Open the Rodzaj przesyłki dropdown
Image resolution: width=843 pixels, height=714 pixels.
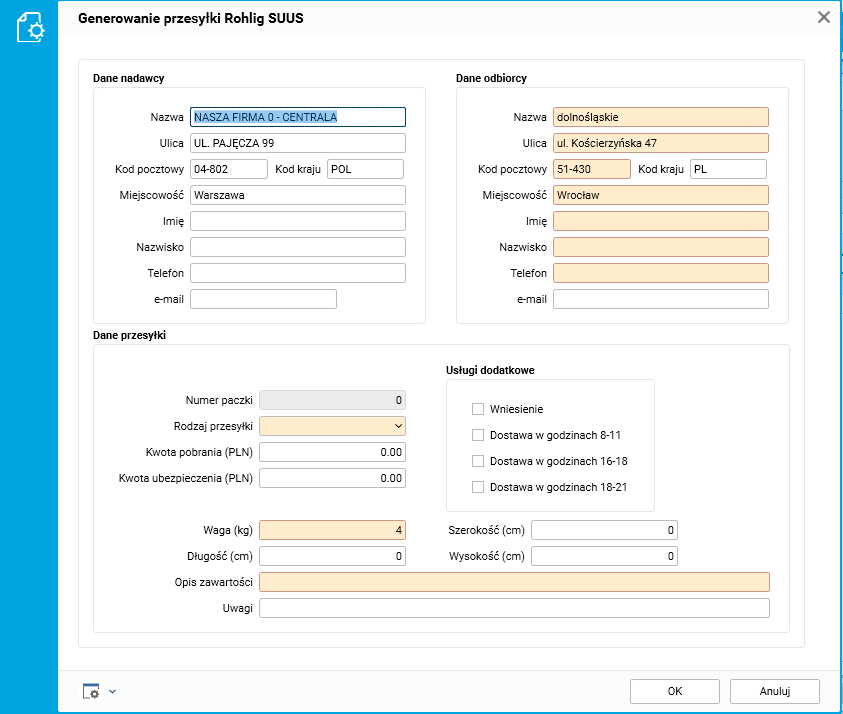(332, 426)
